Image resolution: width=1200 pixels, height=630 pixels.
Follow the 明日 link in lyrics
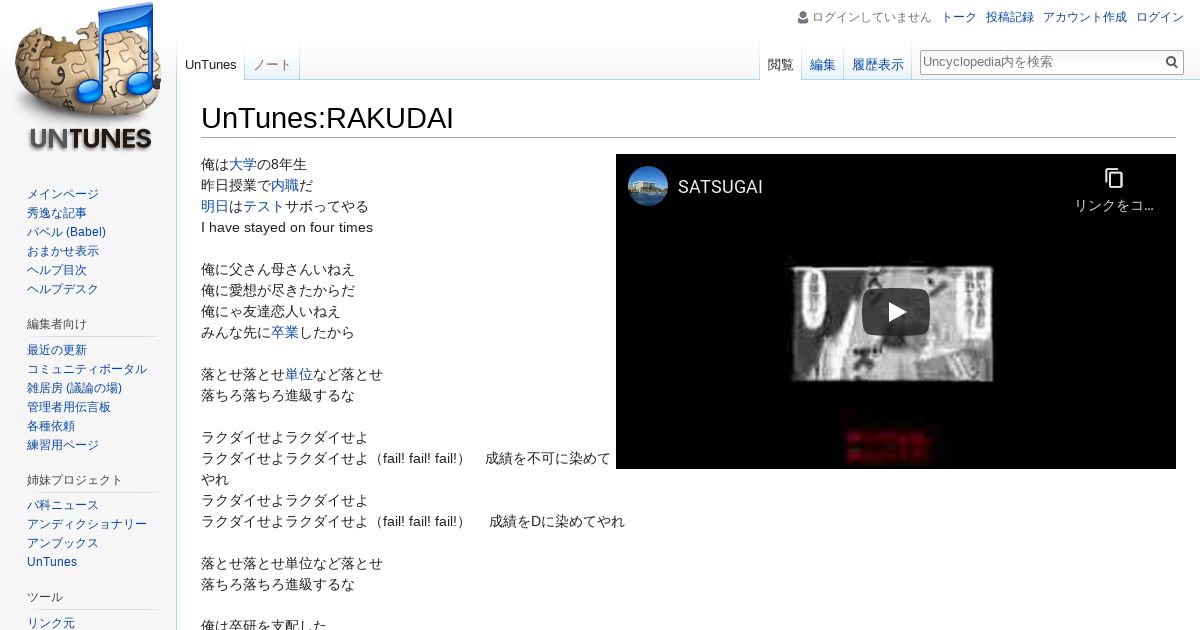(x=215, y=206)
